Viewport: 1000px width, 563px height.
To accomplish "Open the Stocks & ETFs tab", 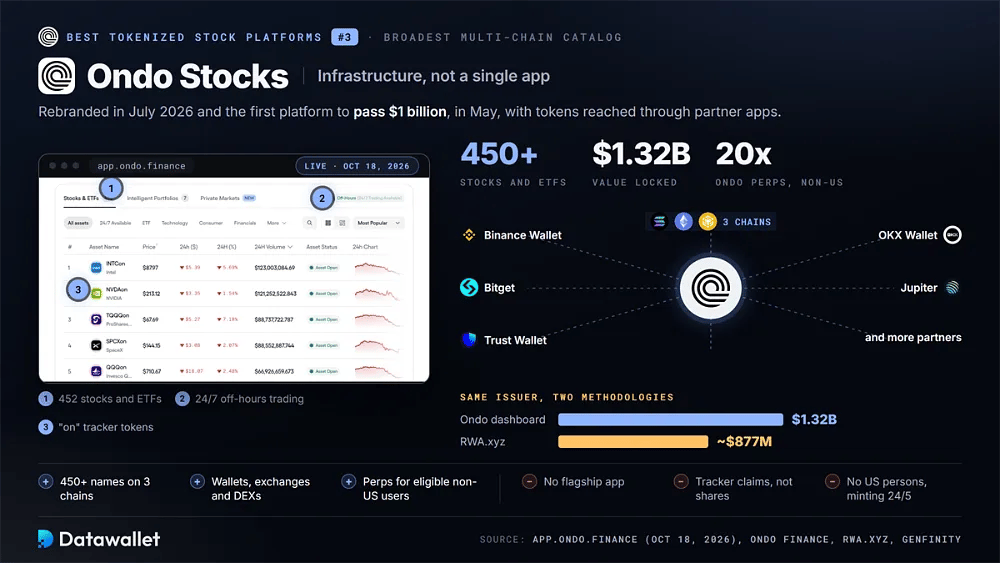I will pos(82,198).
